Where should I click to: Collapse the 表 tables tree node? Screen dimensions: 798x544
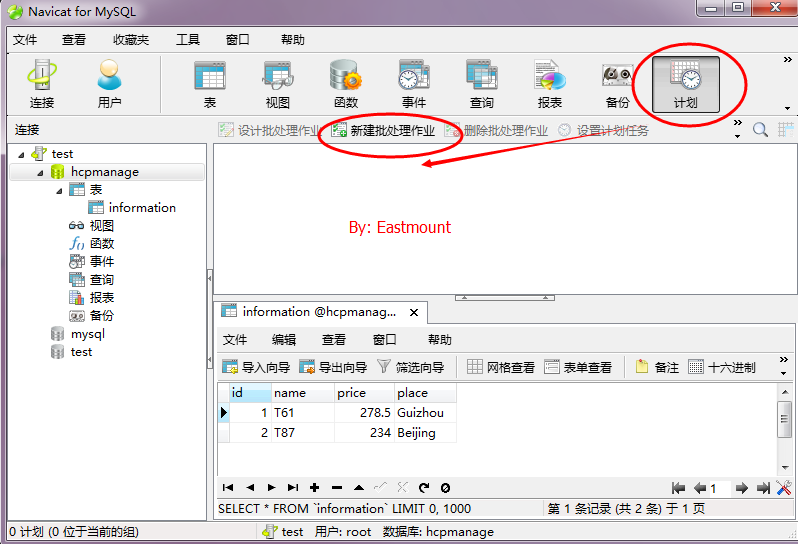coord(59,191)
